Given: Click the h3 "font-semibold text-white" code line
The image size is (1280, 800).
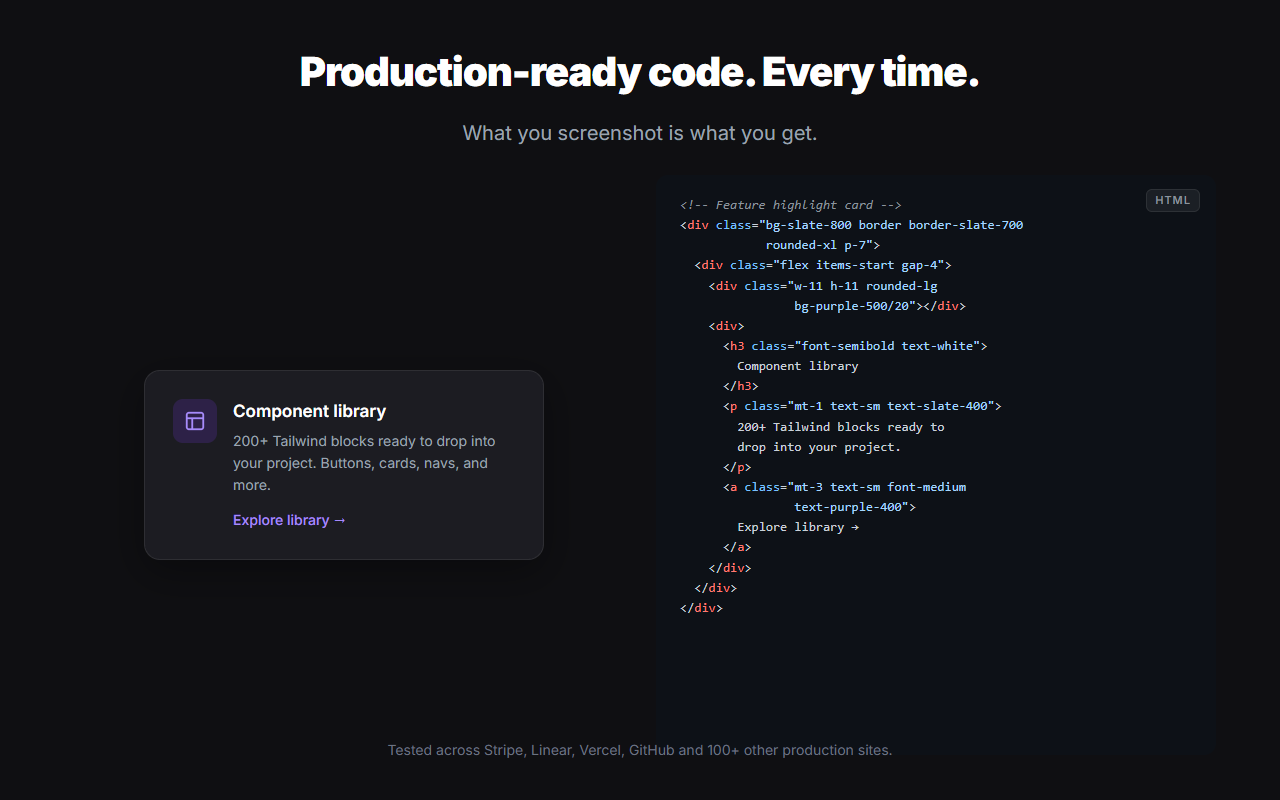Looking at the screenshot, I should [x=855, y=346].
